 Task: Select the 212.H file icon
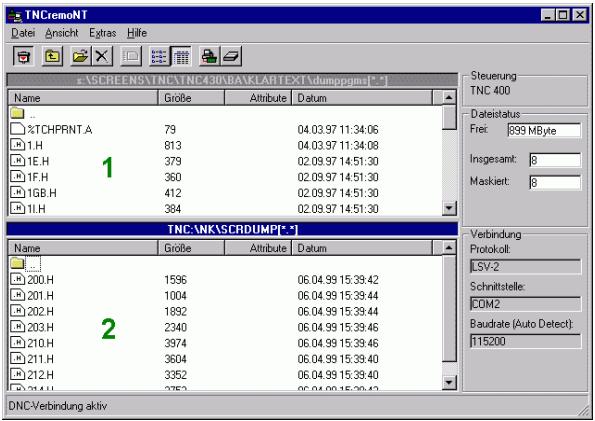[17, 375]
